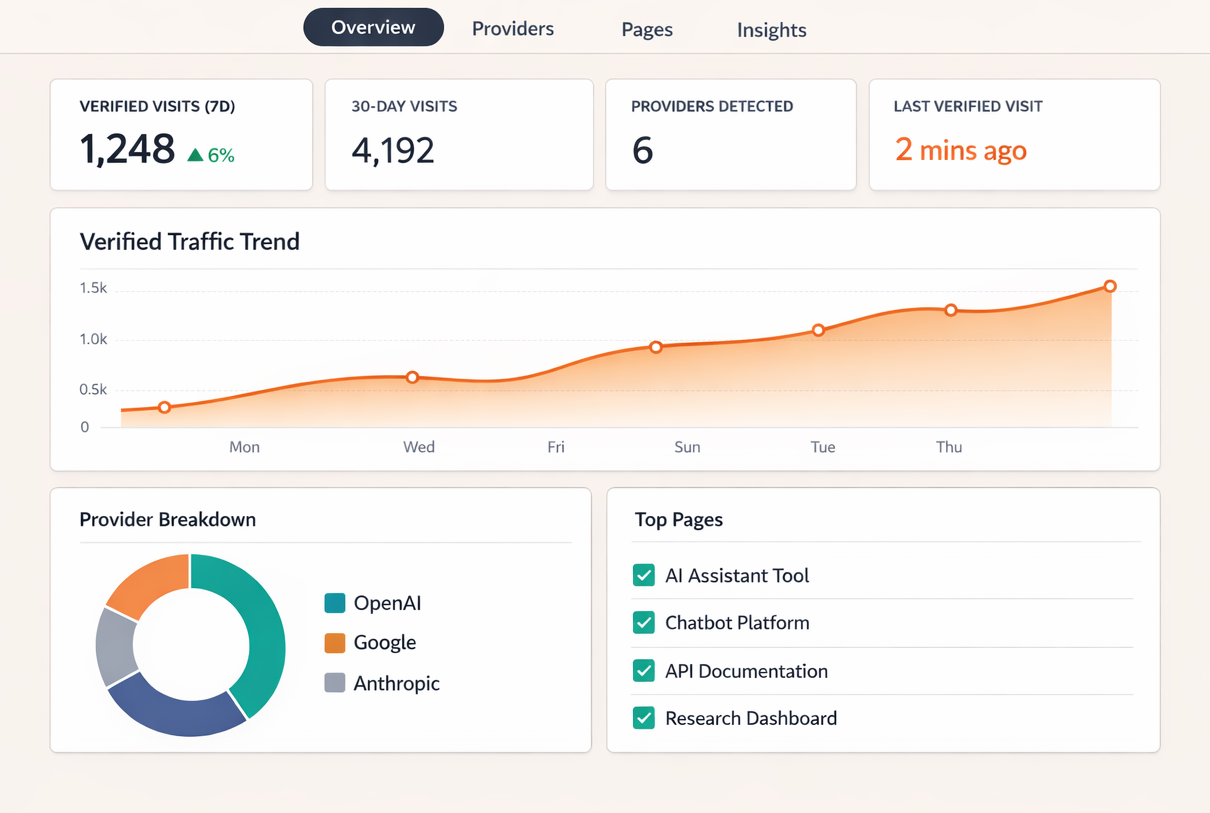Click the 2 mins ago link

tap(960, 150)
